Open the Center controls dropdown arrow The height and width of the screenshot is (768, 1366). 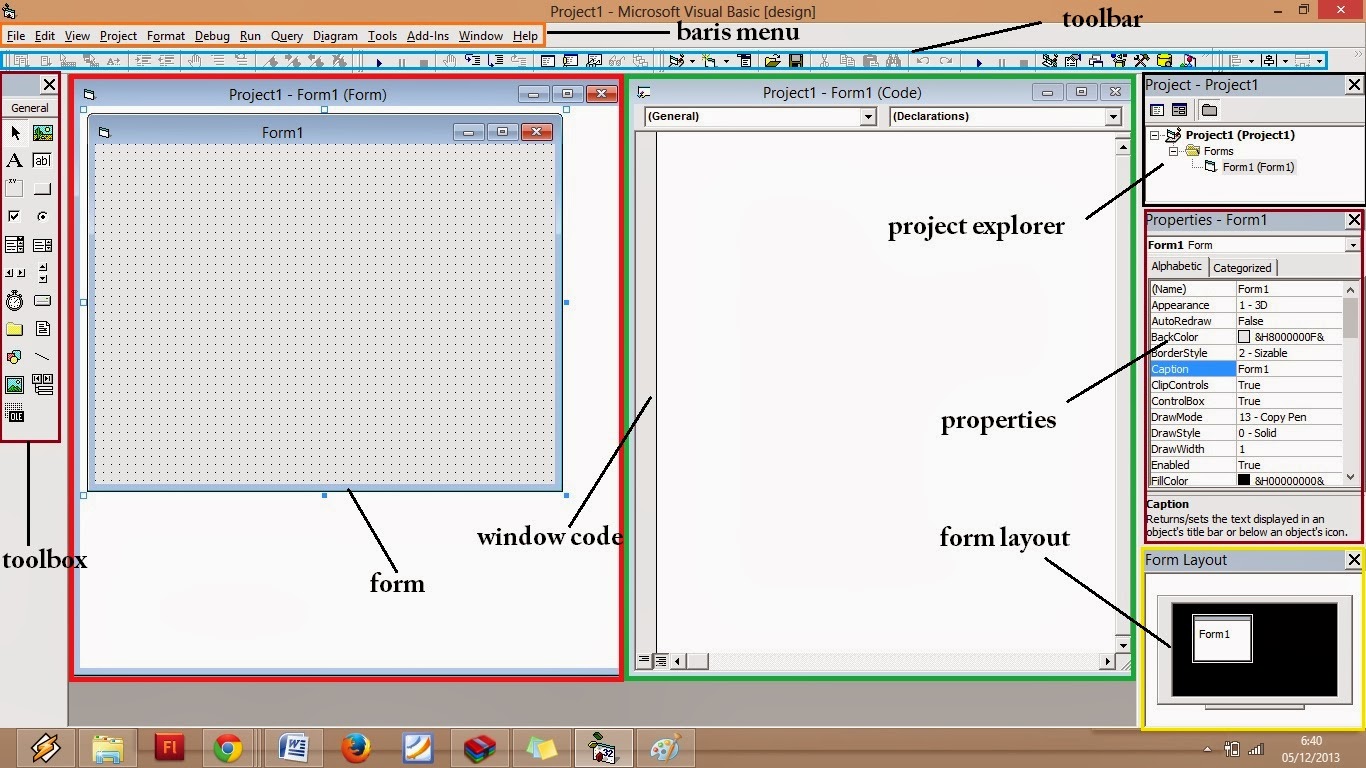point(1285,62)
